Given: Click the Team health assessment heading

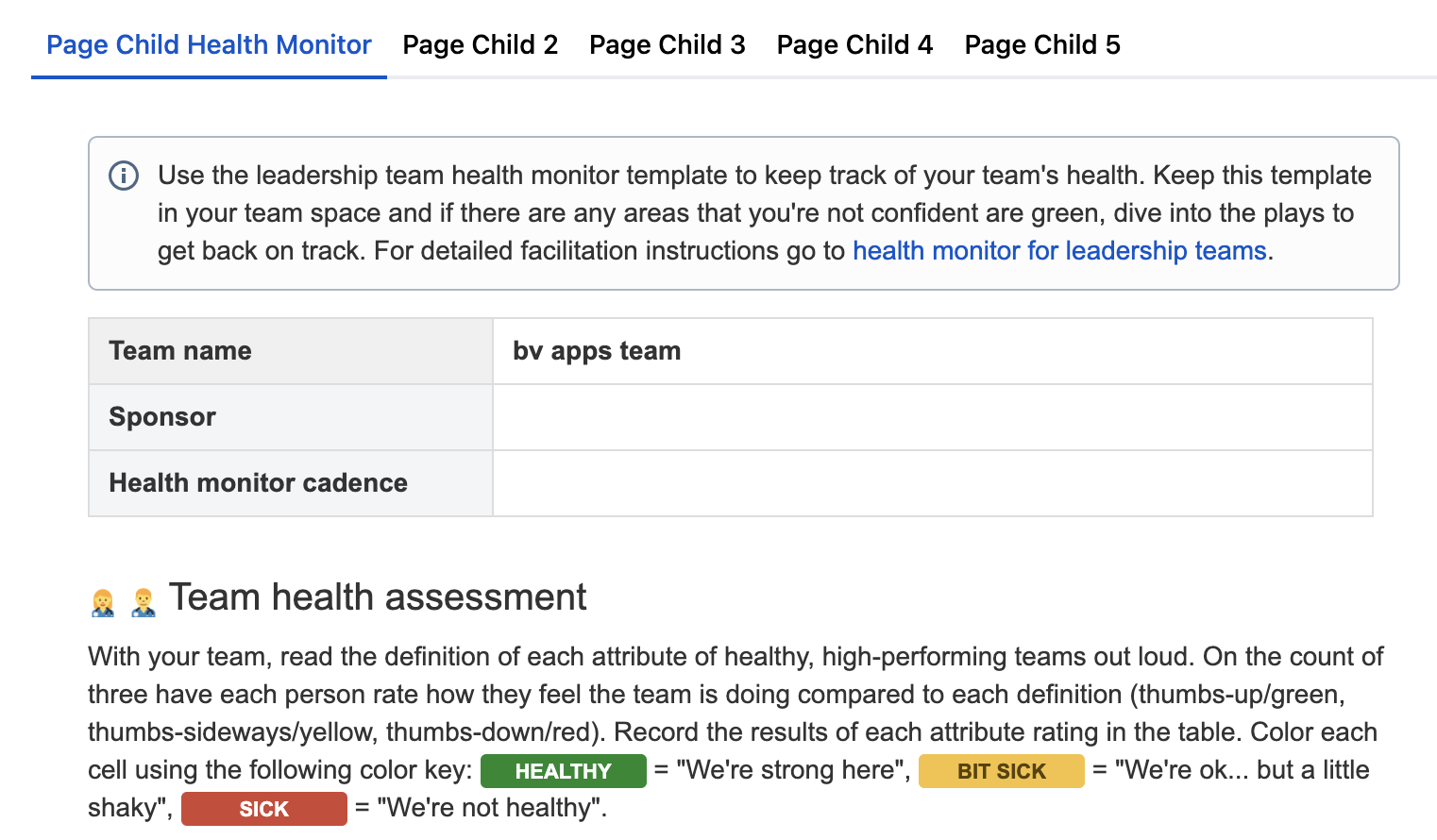Looking at the screenshot, I should pyautogui.click(x=378, y=597).
